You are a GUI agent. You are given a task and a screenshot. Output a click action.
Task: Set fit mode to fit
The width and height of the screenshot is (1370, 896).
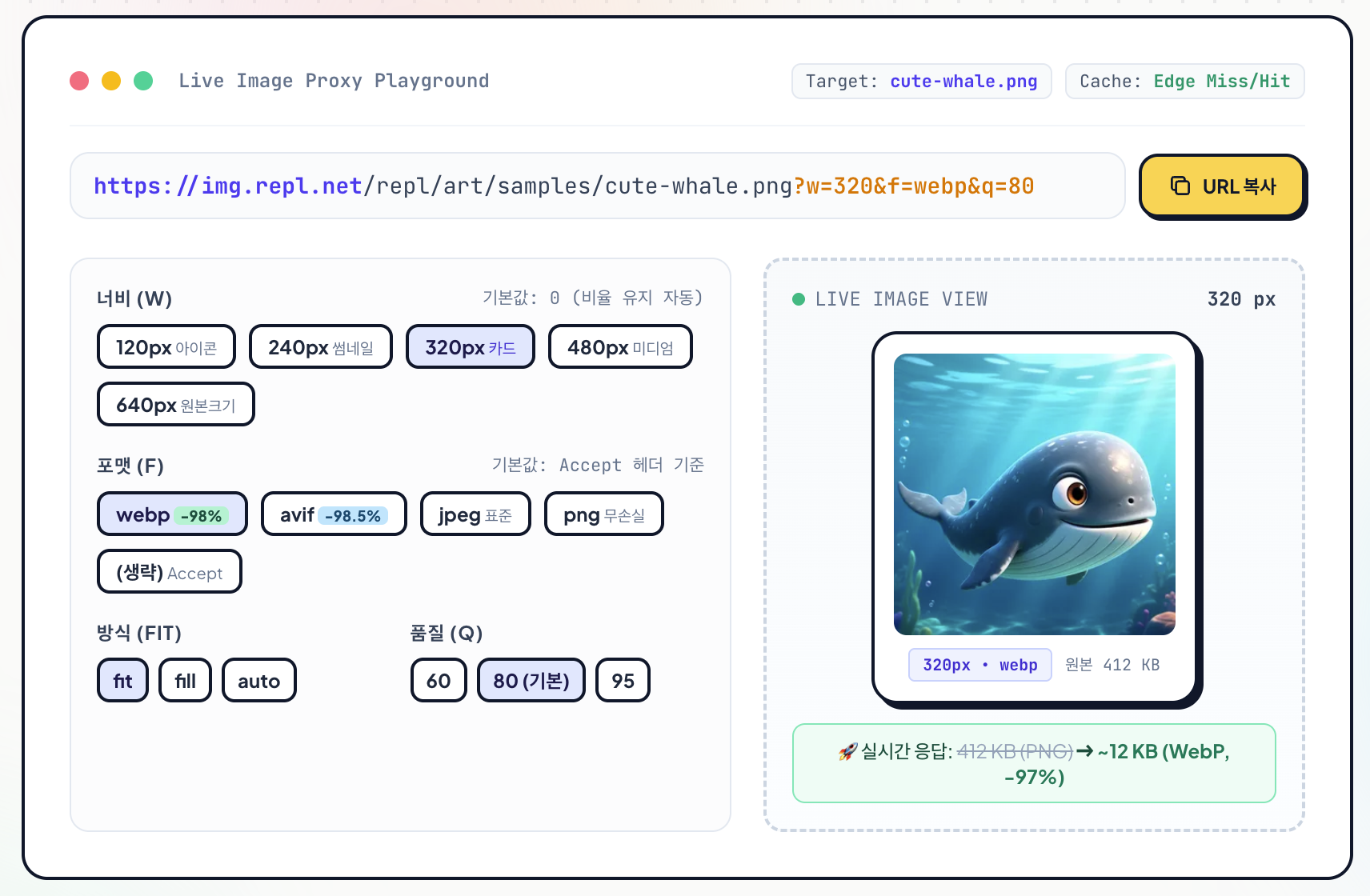pyautogui.click(x=122, y=681)
